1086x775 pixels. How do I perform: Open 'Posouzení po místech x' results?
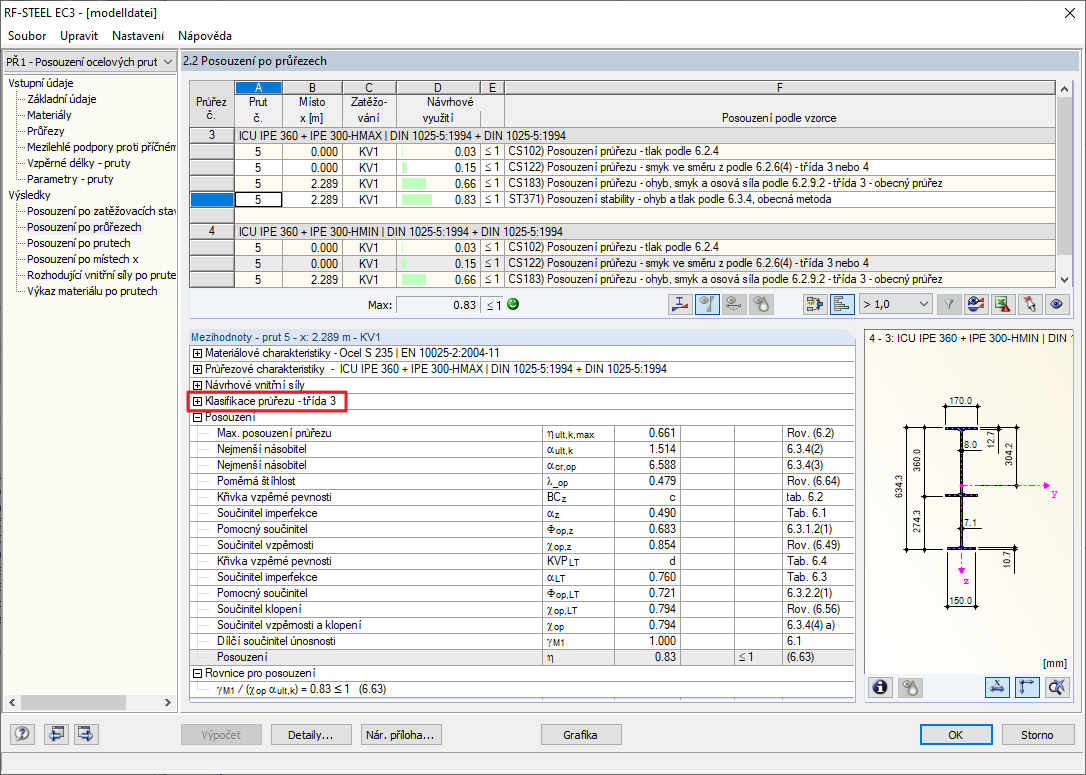pos(82,259)
